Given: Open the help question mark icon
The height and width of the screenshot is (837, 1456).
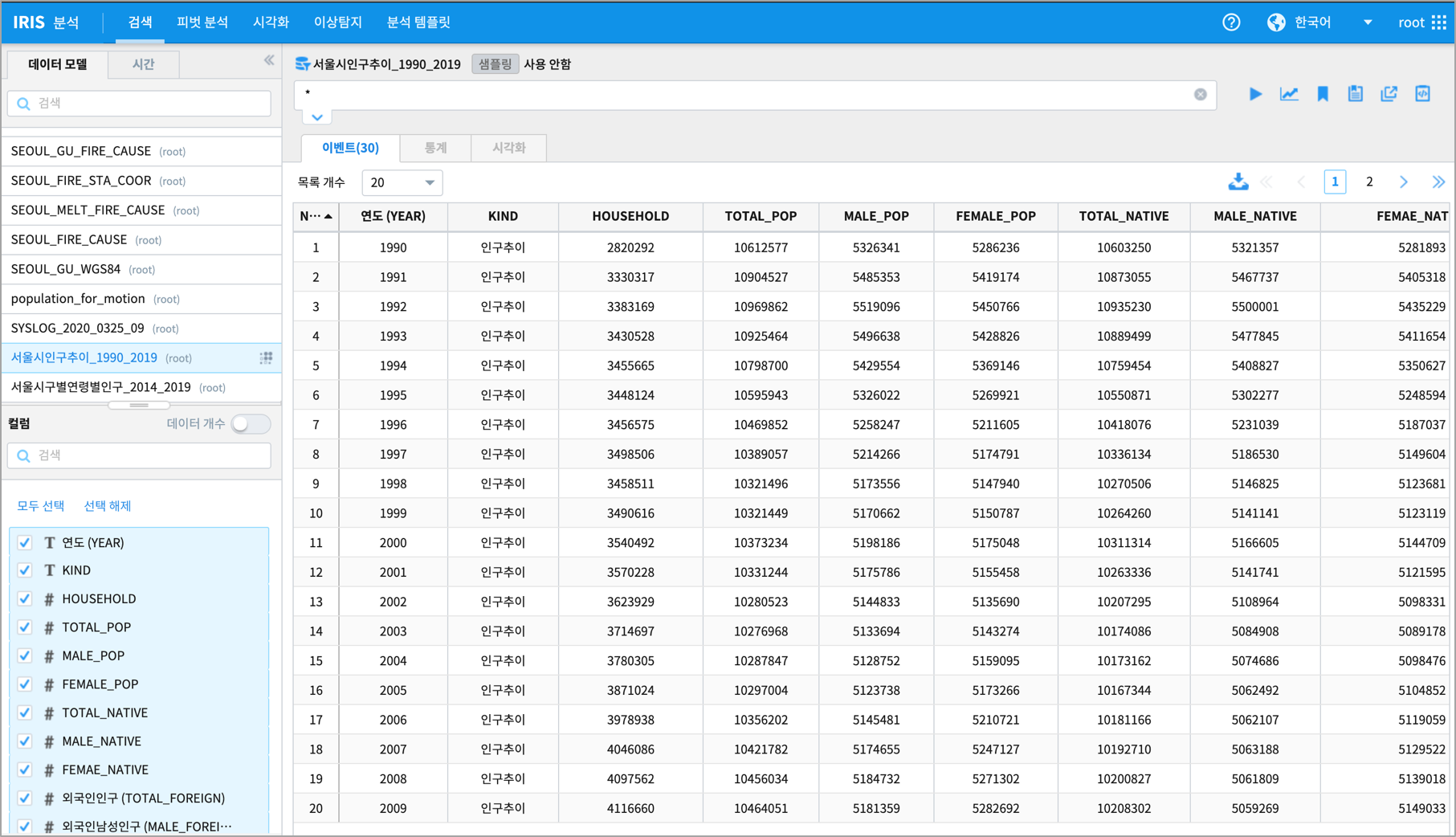Looking at the screenshot, I should point(1231,22).
